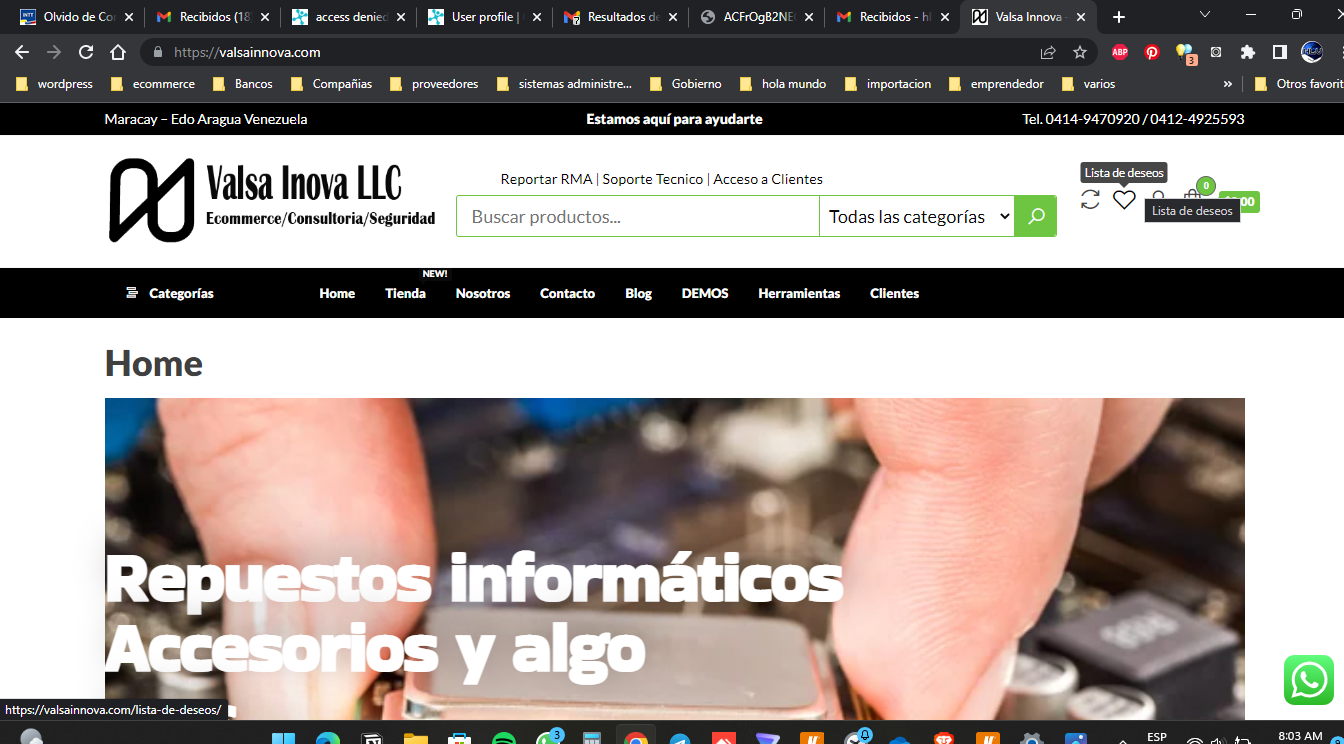Open the proveedores bookmarks folder
This screenshot has height=744, width=1344.
click(x=434, y=84)
